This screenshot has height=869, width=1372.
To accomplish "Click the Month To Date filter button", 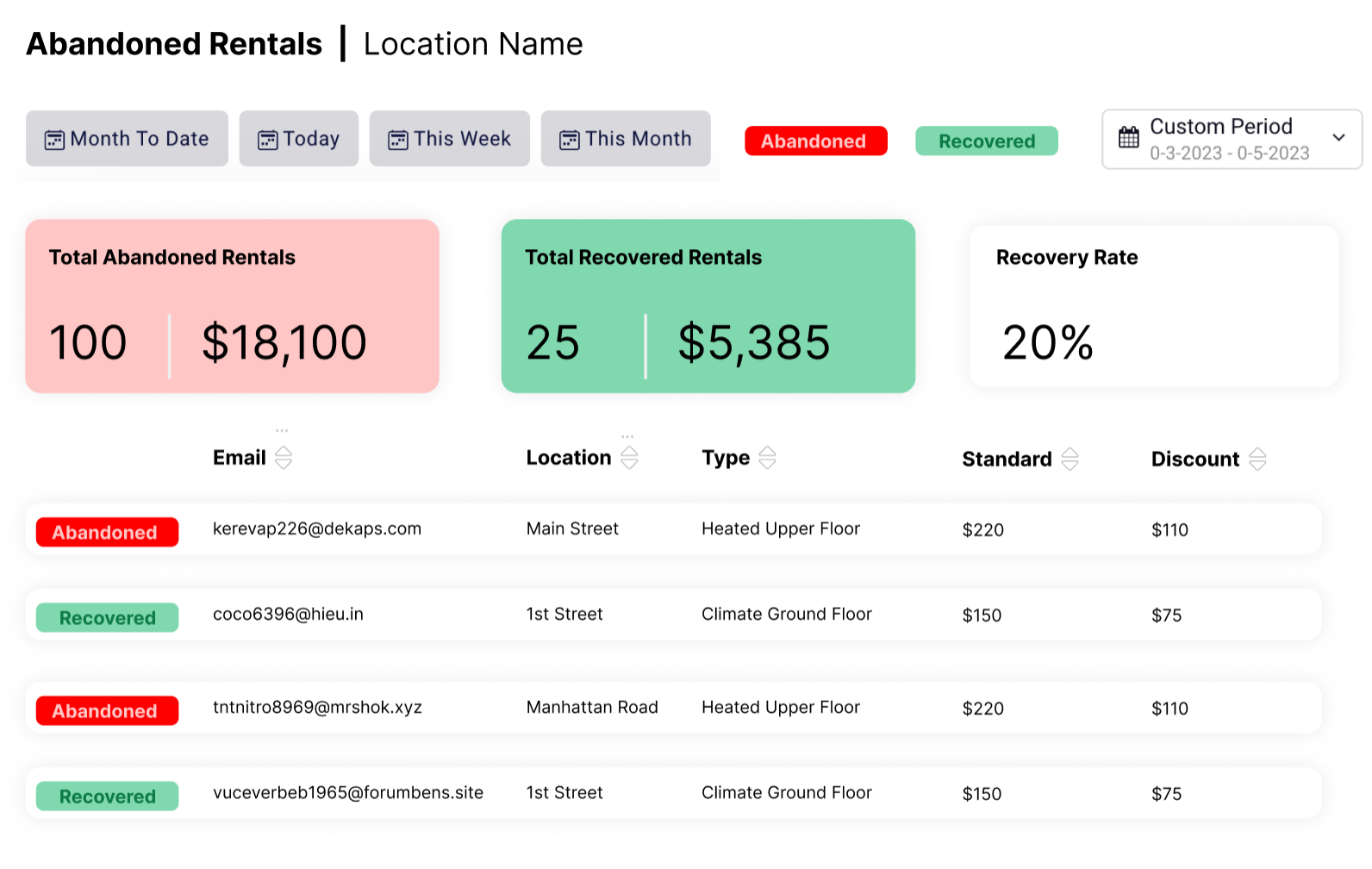I will pos(127,138).
